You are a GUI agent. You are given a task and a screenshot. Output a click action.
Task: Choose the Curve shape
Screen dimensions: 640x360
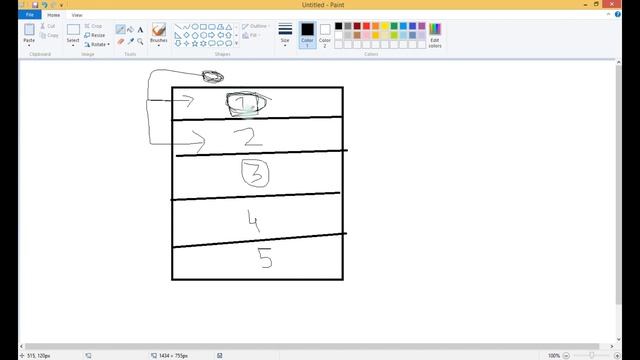click(x=187, y=27)
